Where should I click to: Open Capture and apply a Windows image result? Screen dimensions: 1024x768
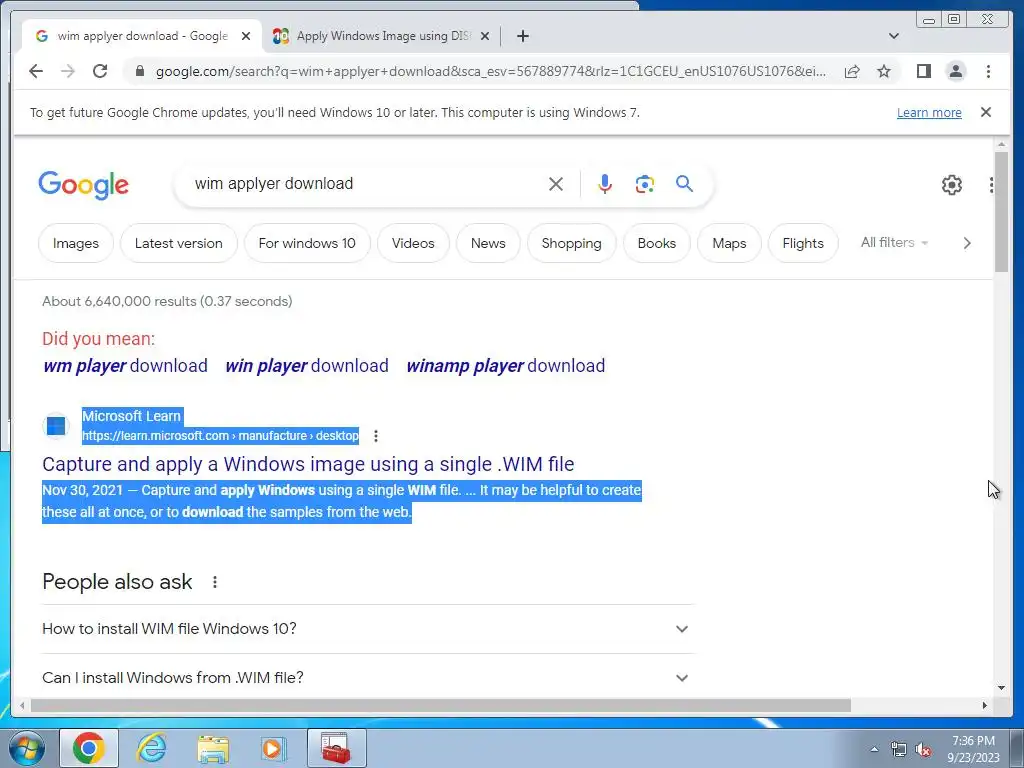[308, 464]
